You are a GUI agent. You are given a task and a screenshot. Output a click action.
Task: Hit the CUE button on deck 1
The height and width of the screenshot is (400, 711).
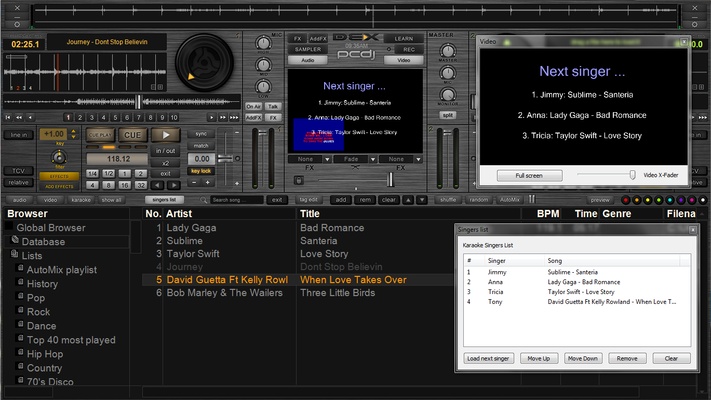pos(132,135)
